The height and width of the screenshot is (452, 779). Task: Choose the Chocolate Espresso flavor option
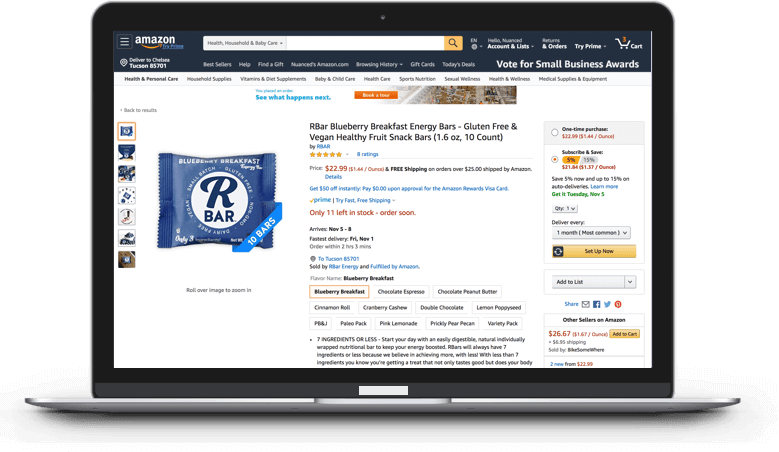[401, 292]
